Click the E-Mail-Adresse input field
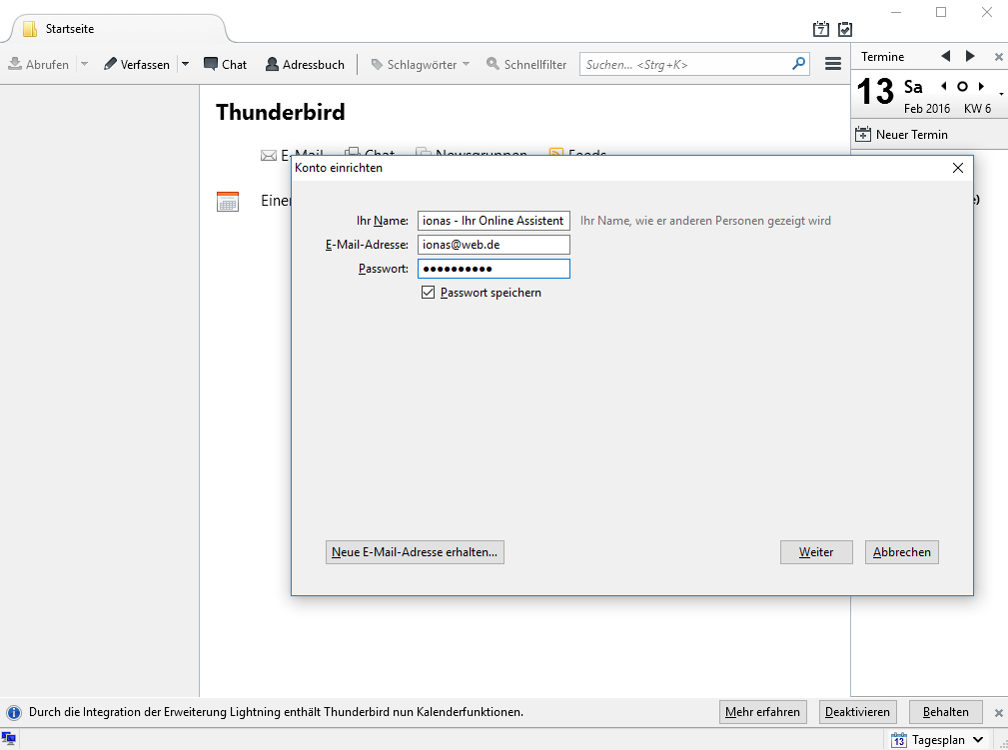Image resolution: width=1008 pixels, height=750 pixels. (494, 245)
